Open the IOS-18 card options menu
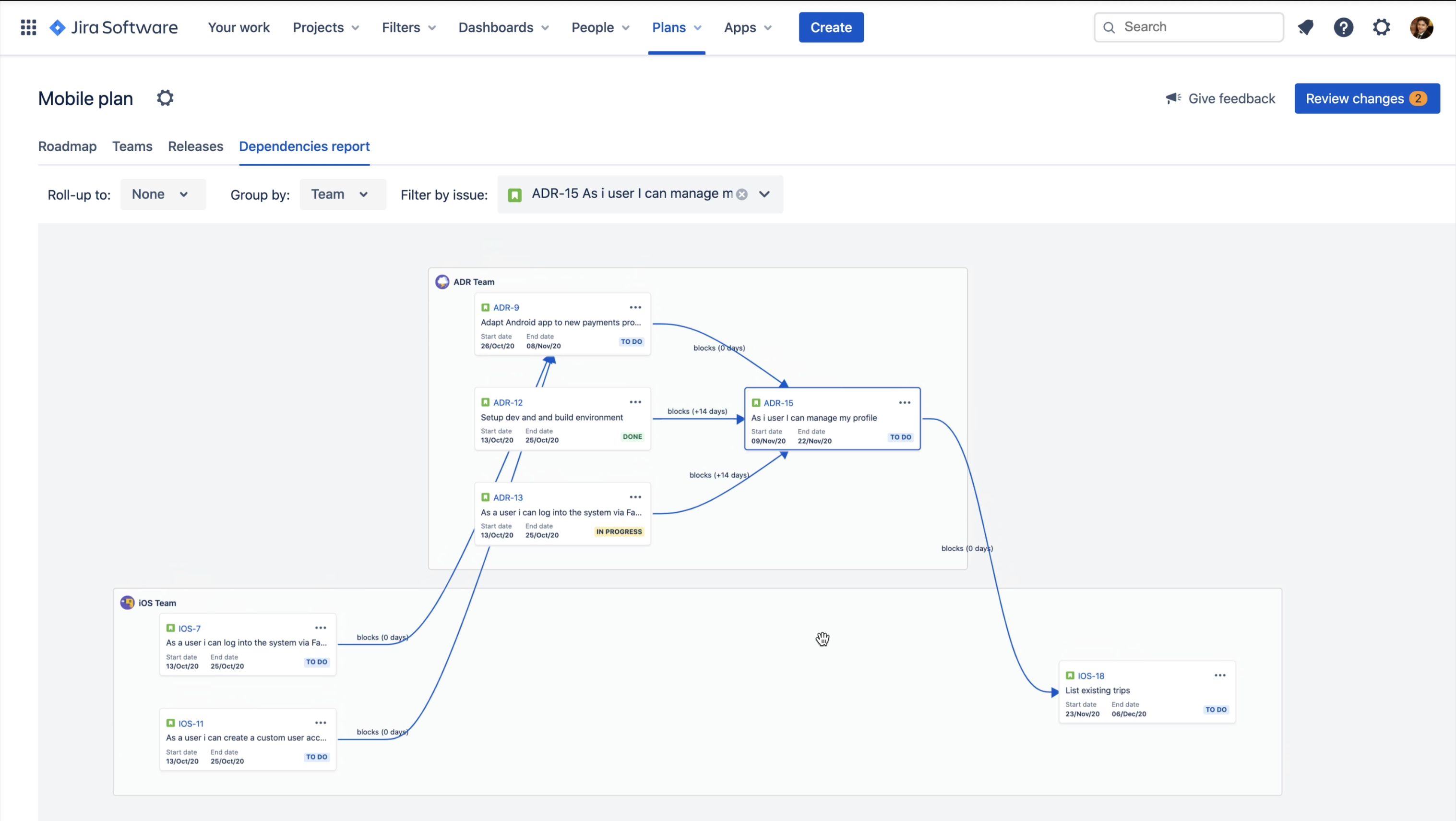 [x=1220, y=675]
